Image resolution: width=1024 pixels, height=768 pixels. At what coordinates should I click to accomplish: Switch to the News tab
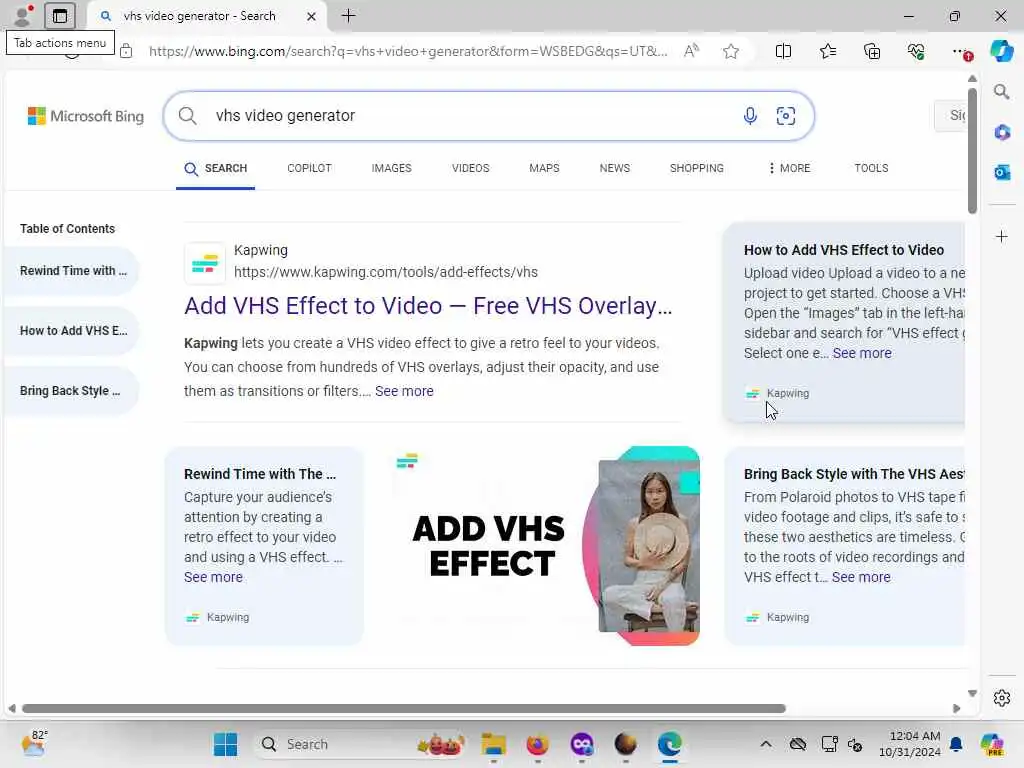615,168
